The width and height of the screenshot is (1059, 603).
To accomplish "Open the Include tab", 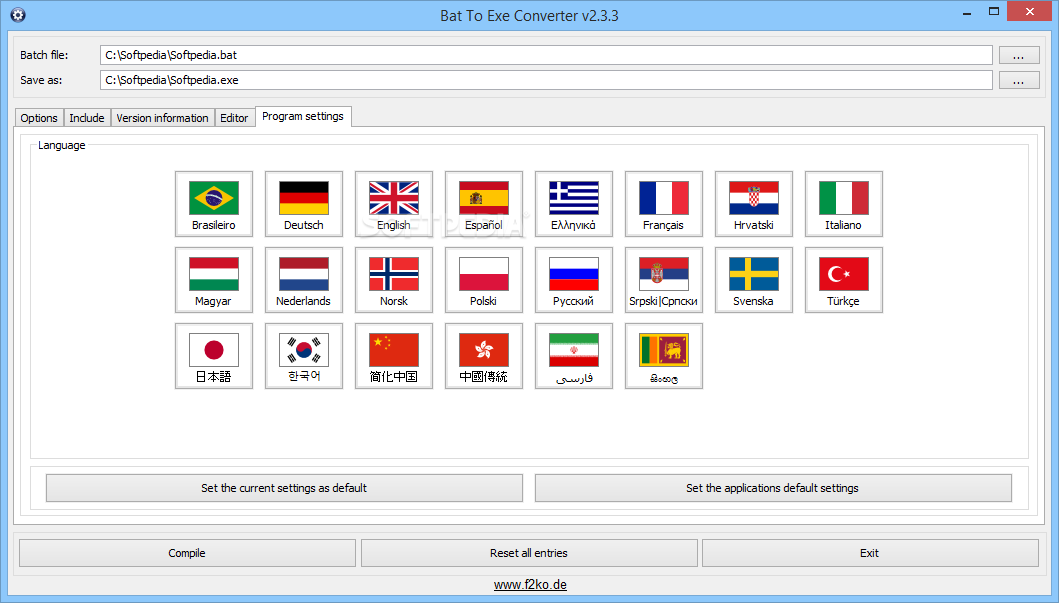I will pos(87,117).
